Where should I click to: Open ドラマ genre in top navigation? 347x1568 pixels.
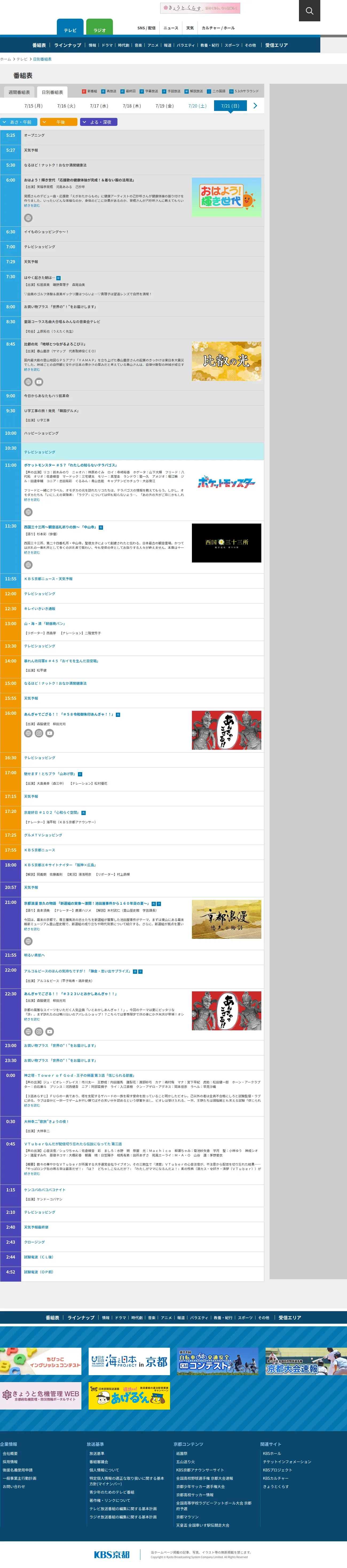(107, 45)
